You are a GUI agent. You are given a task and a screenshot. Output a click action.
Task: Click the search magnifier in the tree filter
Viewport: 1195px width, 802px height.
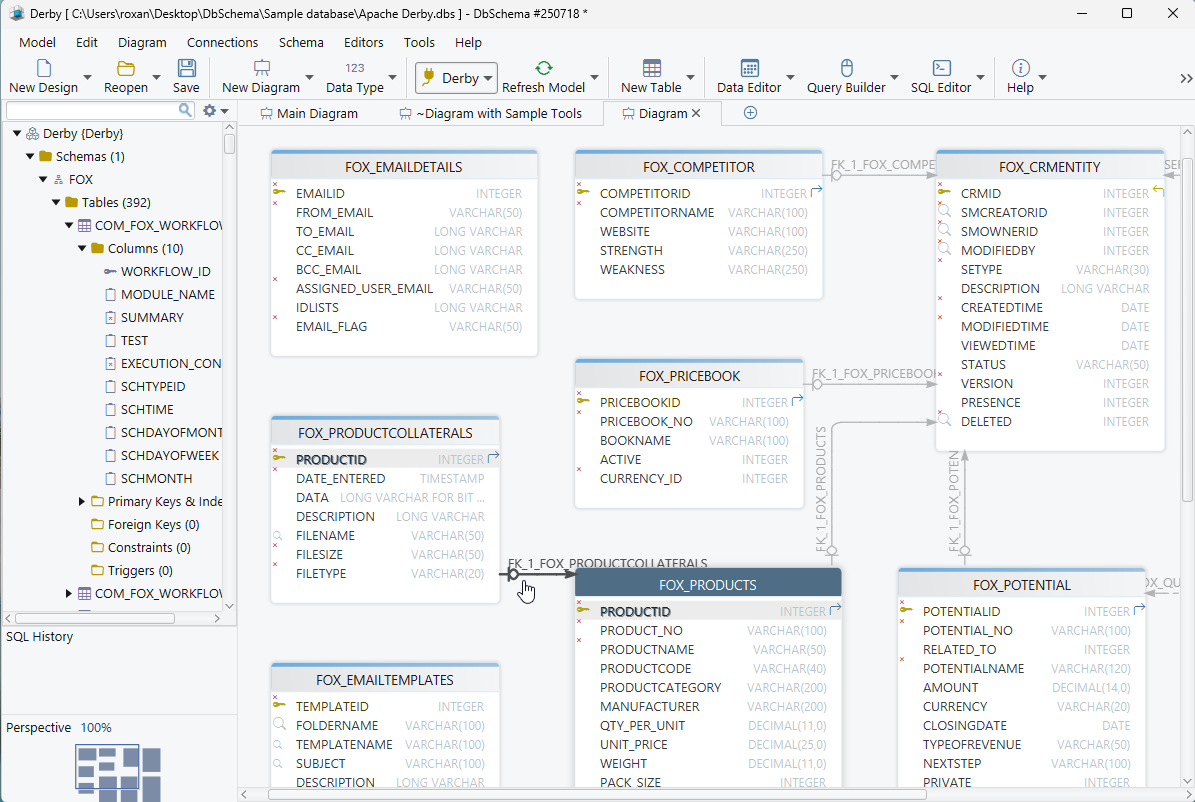184,111
